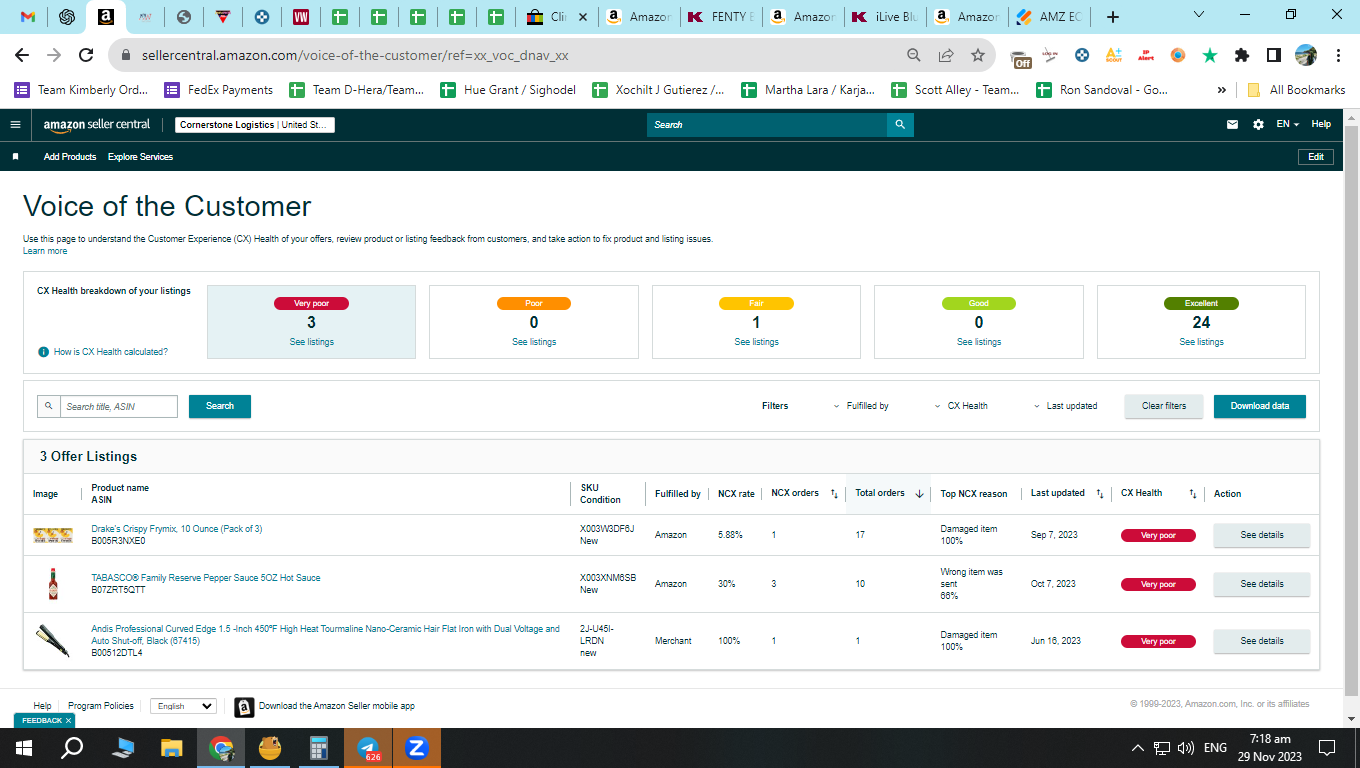
Task: Click the teal Search button beside title field
Action: coord(220,406)
